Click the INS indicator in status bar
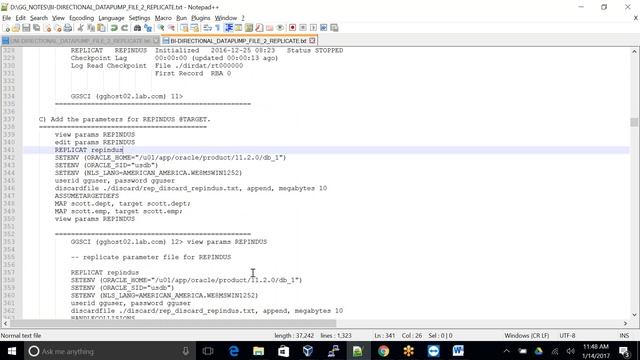This screenshot has width=640, height=360. [x=624, y=336]
